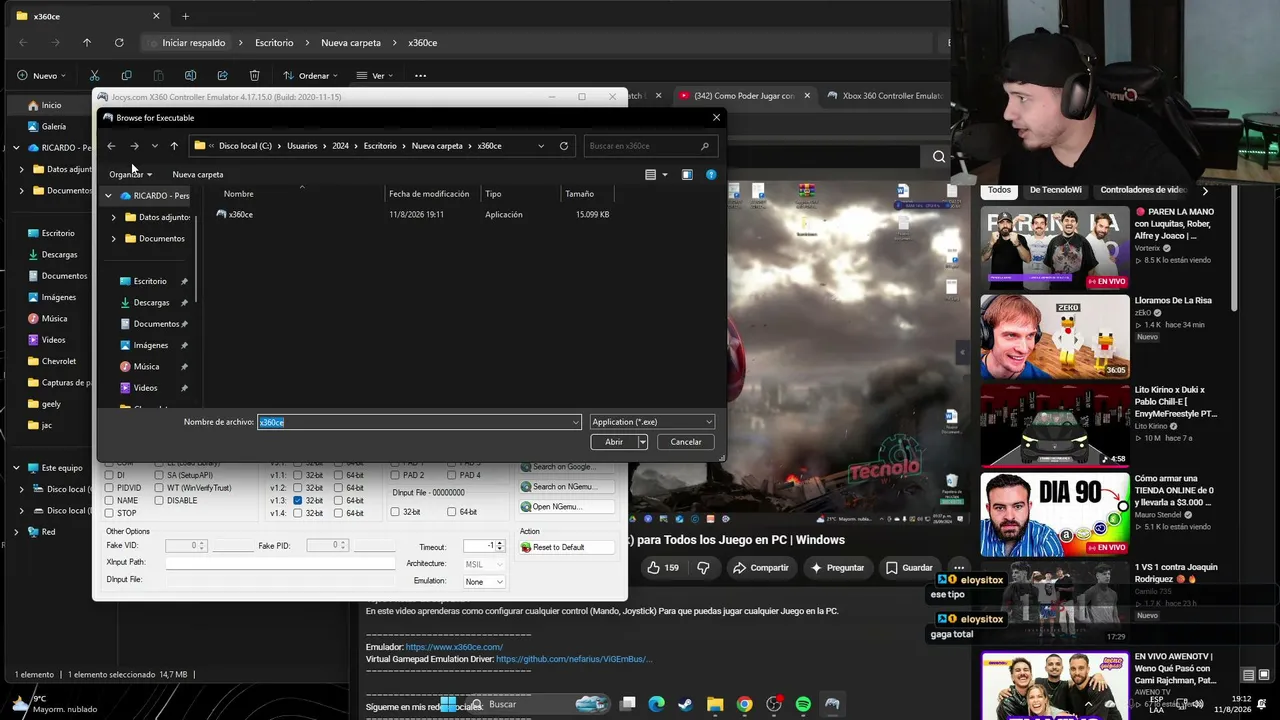Open Spotify from the taskbar
The height and width of the screenshot is (720, 1280).
803,704
